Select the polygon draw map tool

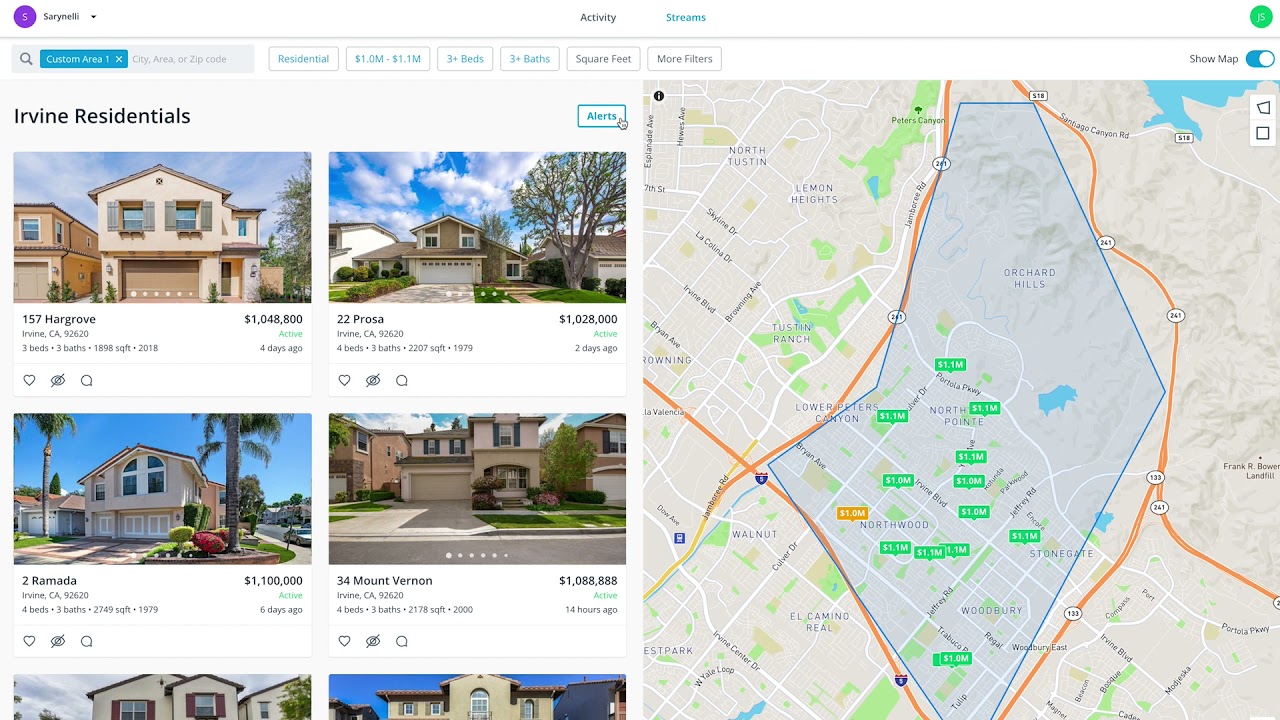pos(1263,108)
